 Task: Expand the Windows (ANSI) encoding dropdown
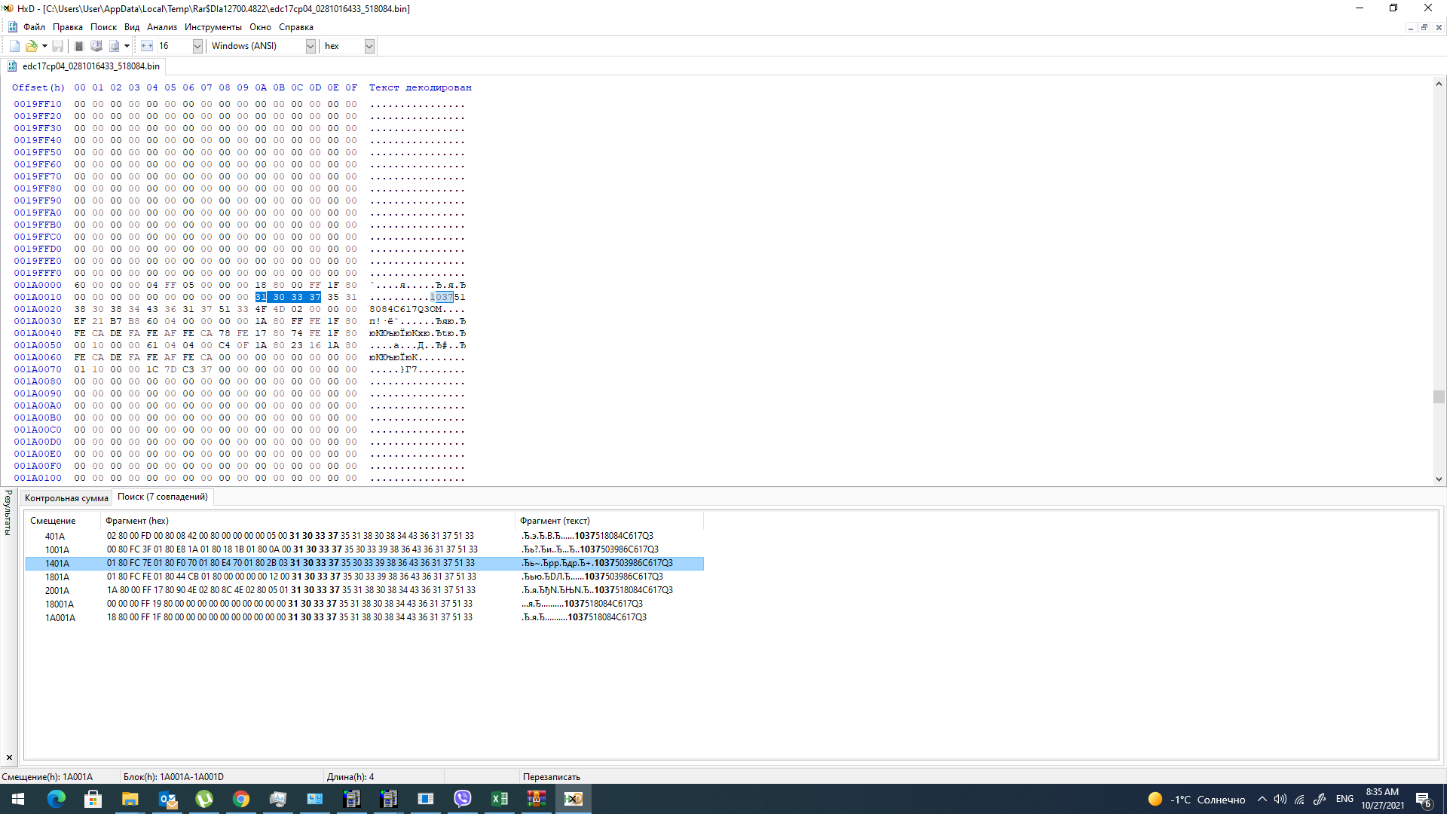312,47
